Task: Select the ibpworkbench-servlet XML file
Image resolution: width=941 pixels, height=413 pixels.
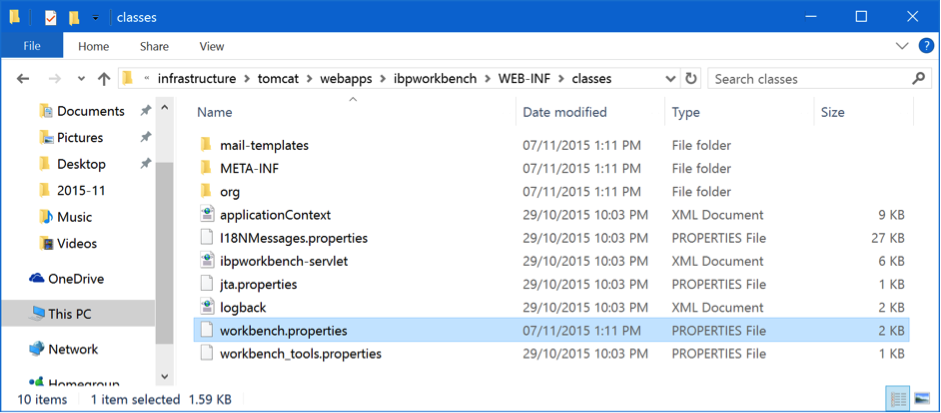Action: [x=284, y=261]
